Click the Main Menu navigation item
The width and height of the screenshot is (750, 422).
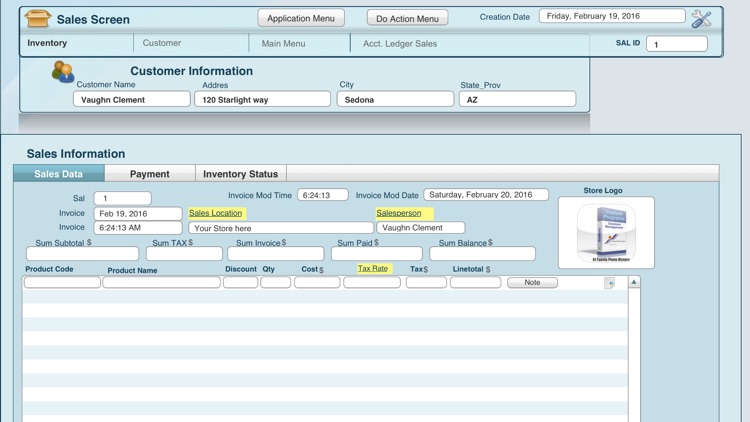[x=283, y=43]
